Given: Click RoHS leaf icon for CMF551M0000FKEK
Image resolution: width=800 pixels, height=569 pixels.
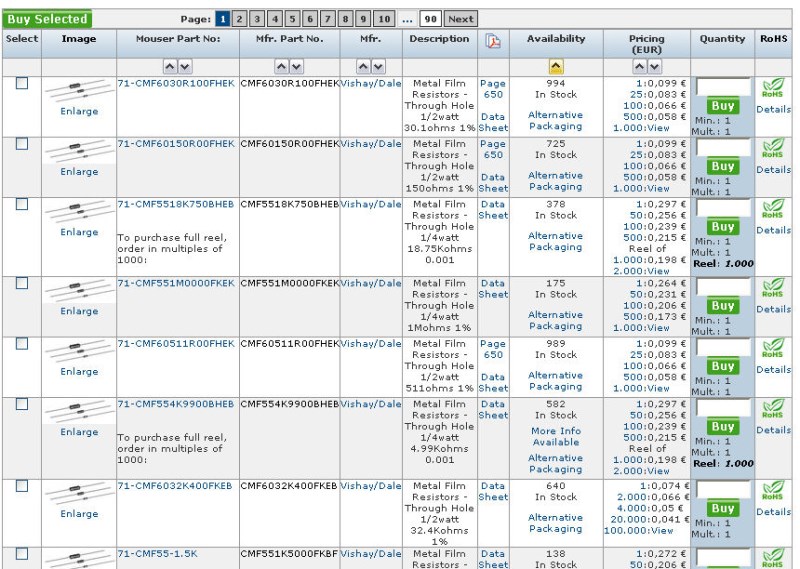Looking at the screenshot, I should click(x=773, y=287).
